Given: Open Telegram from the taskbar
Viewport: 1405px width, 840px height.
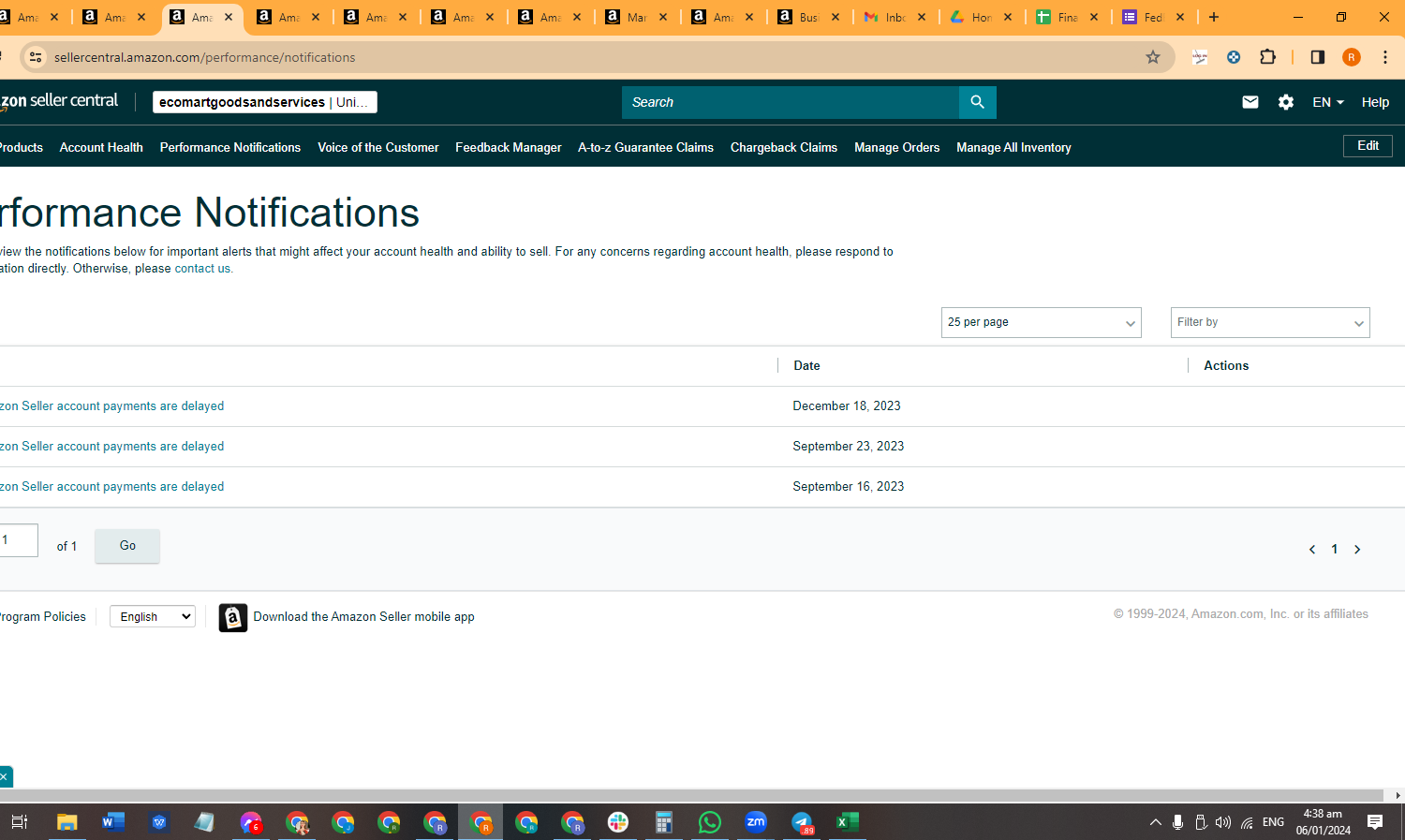Looking at the screenshot, I should click(802, 822).
